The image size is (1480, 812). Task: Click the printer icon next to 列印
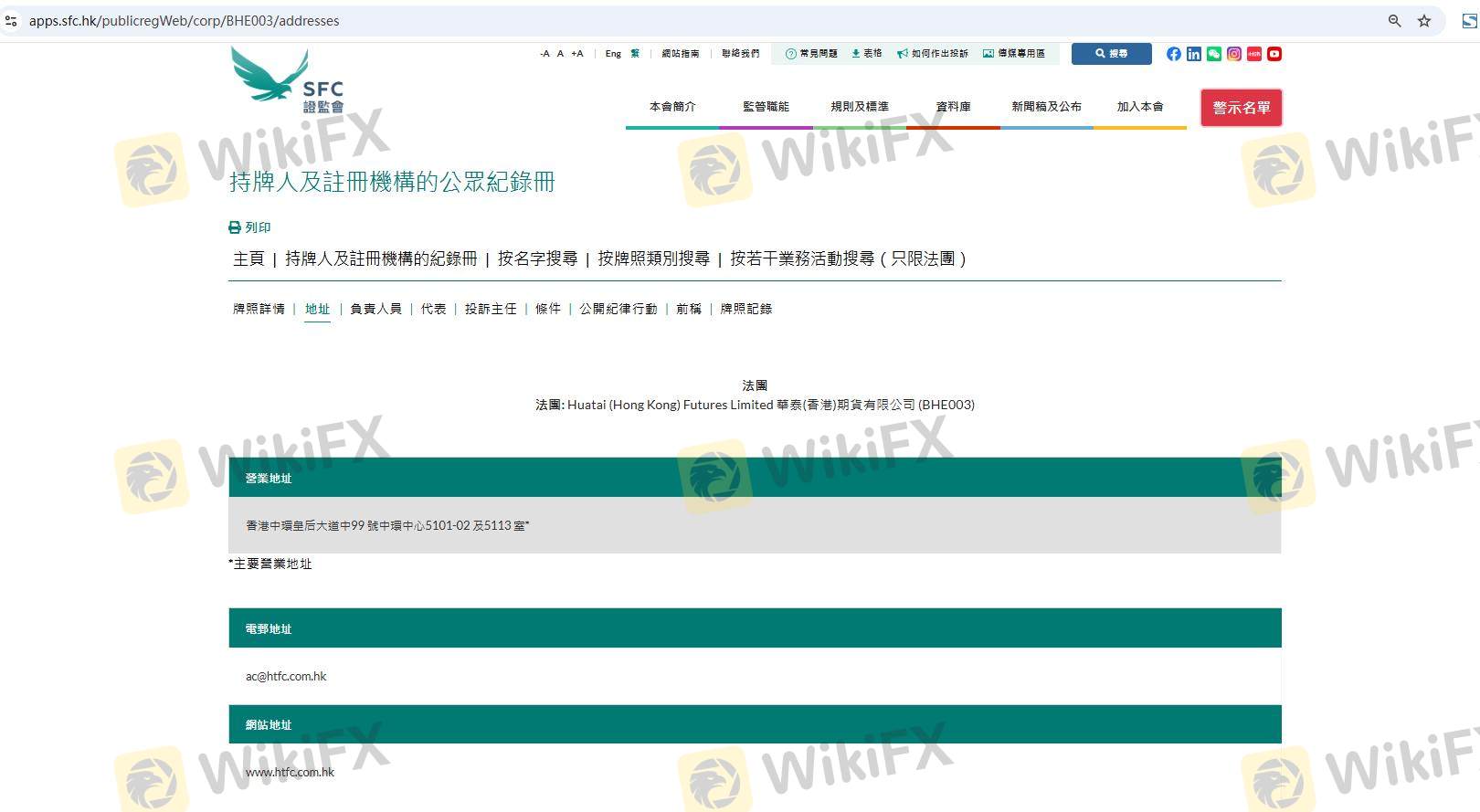click(235, 227)
